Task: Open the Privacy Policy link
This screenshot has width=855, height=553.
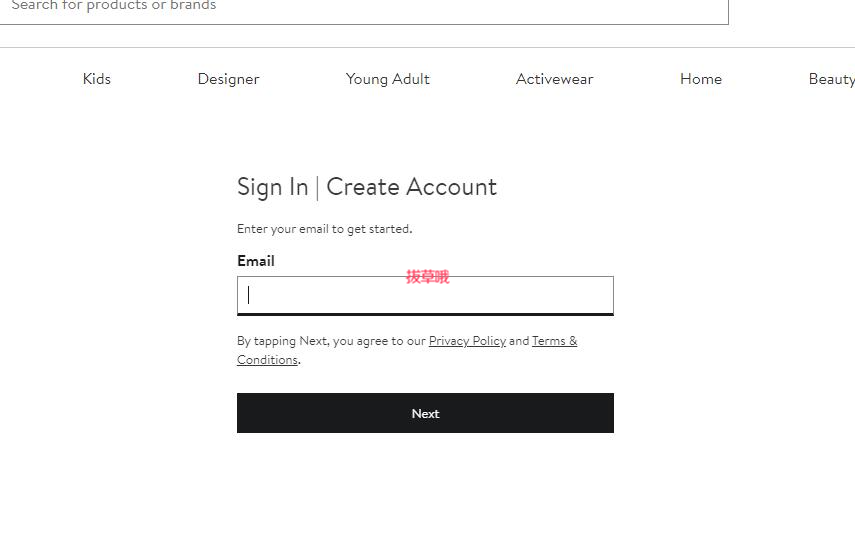Action: coord(467,341)
